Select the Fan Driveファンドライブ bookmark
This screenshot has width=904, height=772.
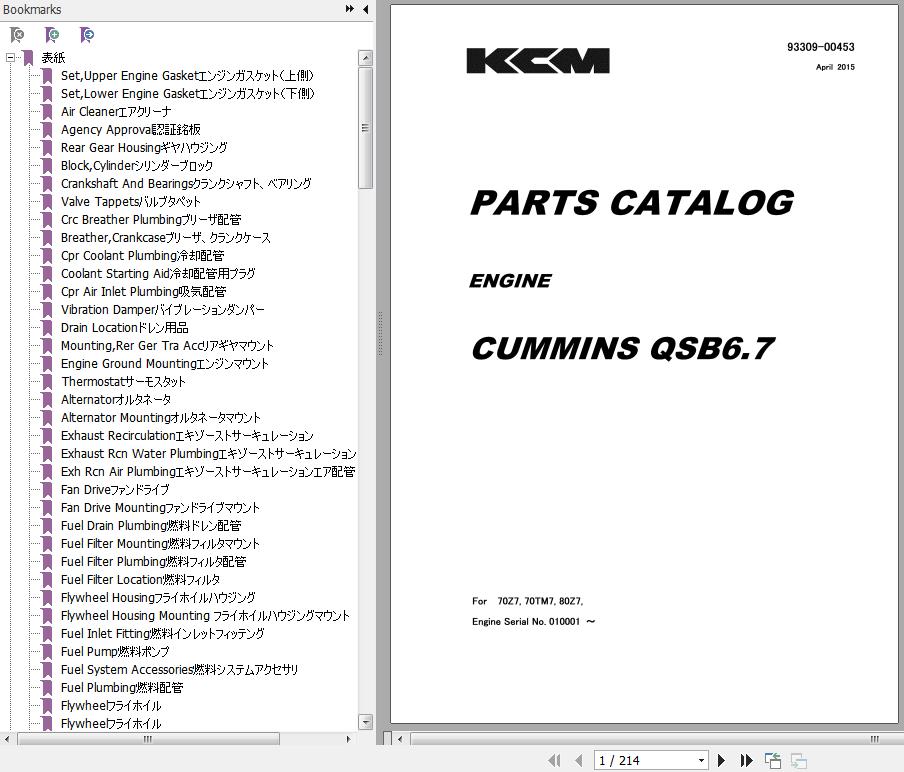point(115,489)
